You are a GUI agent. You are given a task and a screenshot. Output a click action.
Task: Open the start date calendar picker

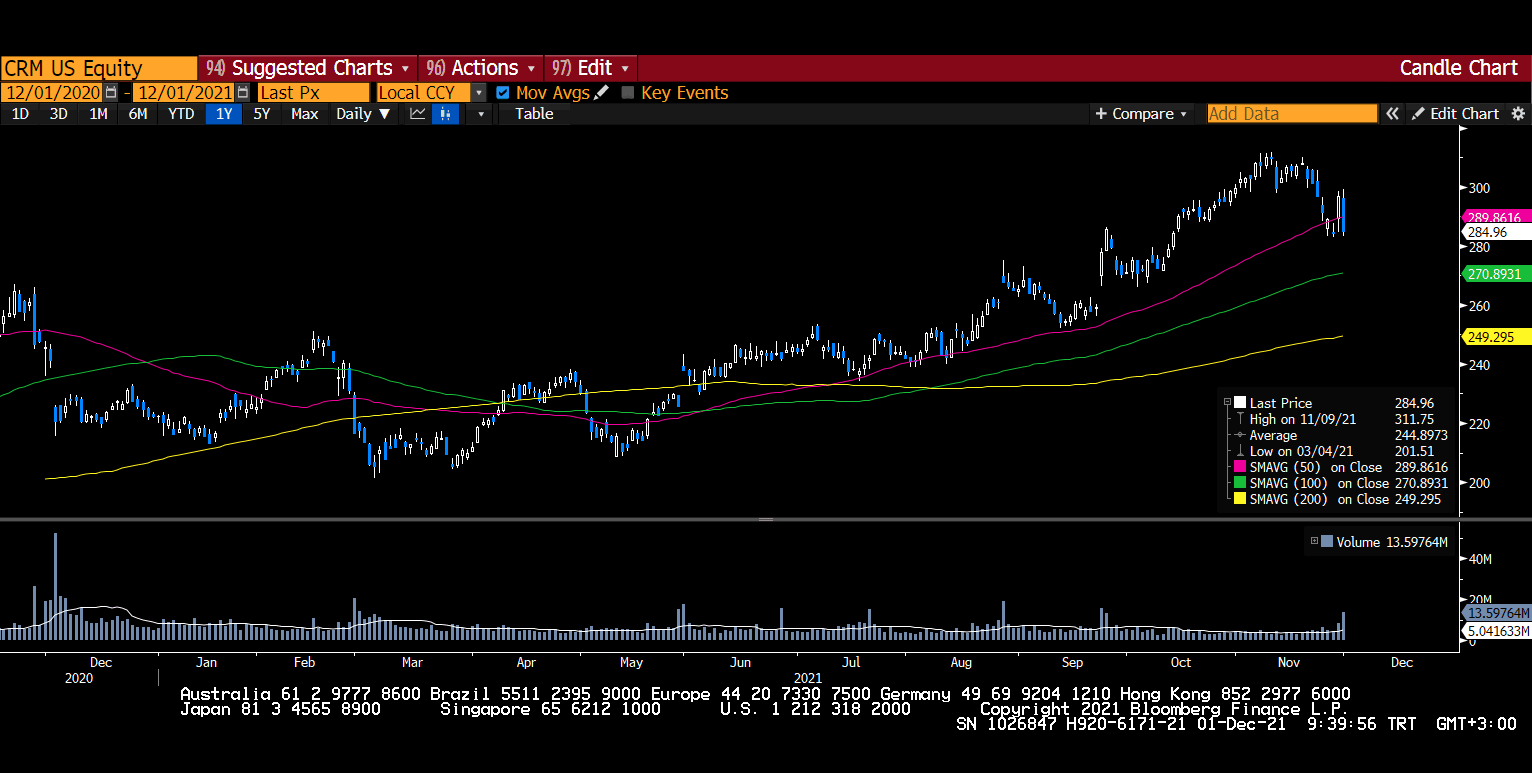[x=111, y=92]
